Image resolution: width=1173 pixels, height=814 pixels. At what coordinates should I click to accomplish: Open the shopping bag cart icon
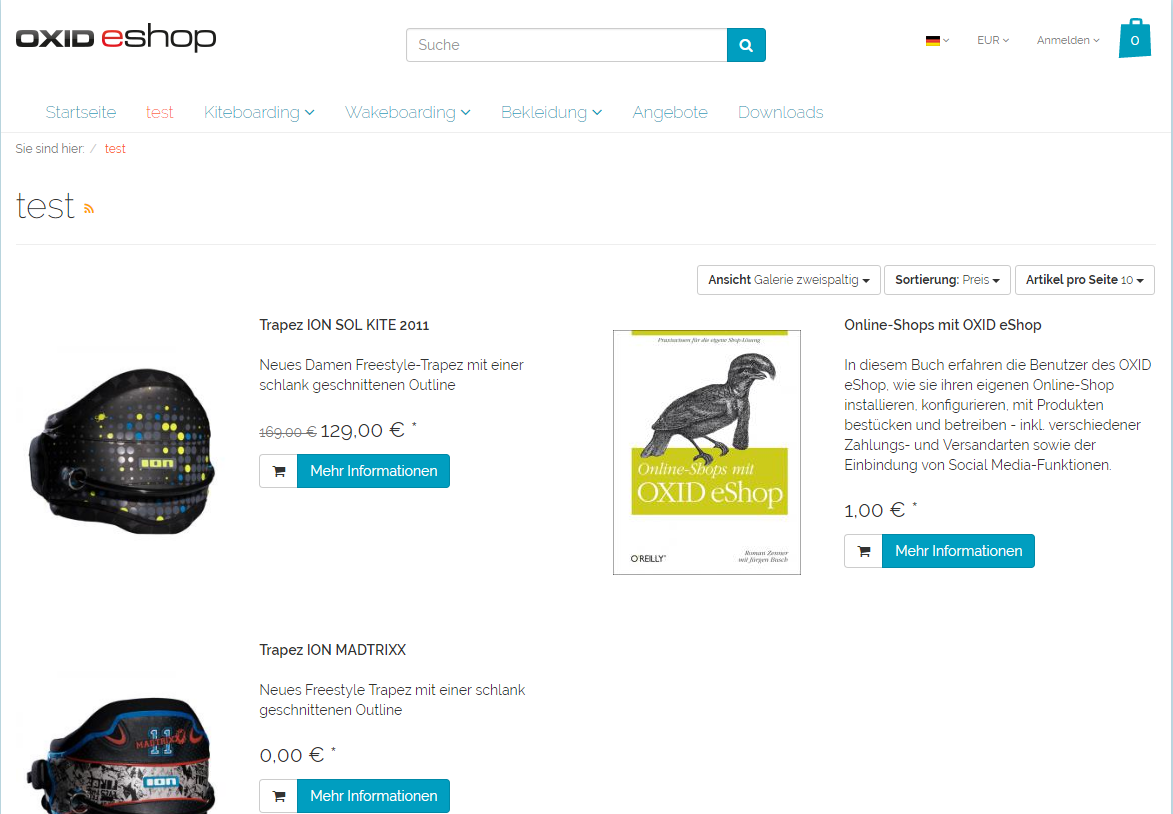tap(1134, 39)
